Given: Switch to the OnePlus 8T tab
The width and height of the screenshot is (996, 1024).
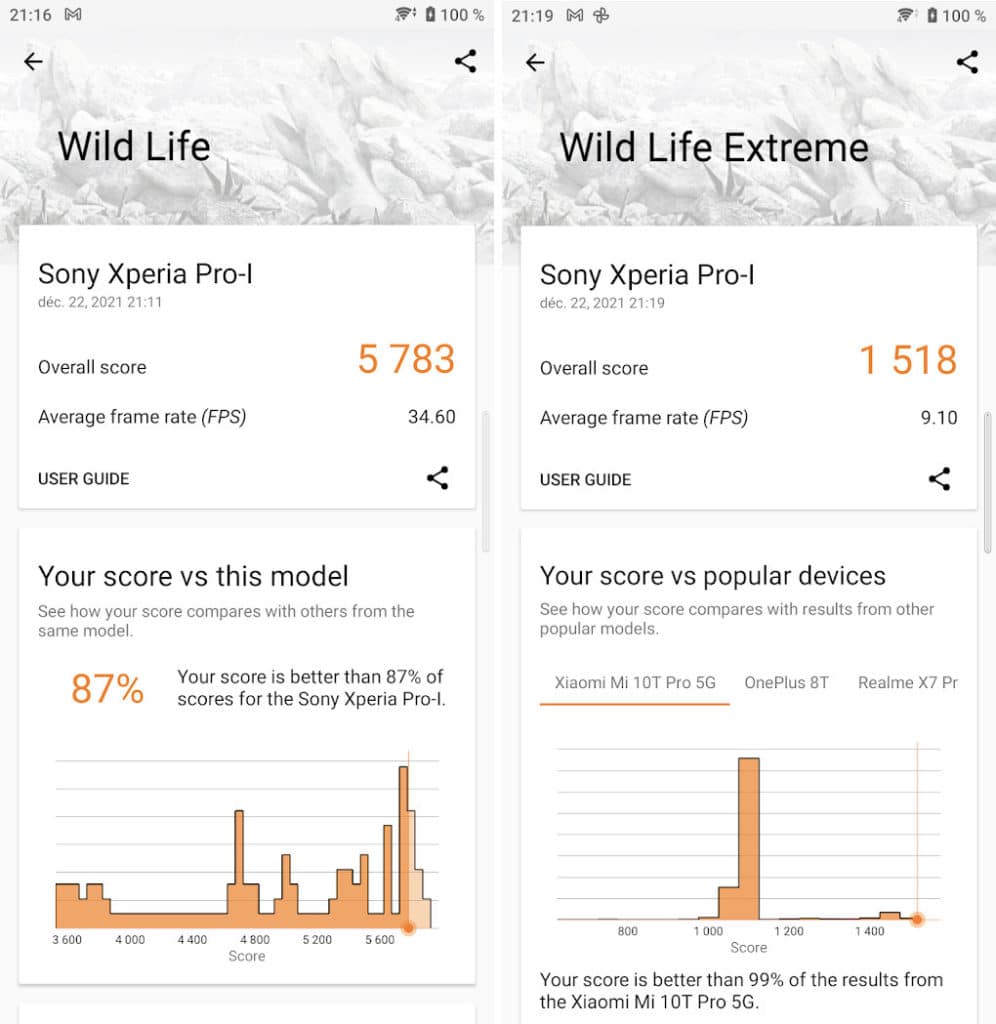Looking at the screenshot, I should [x=786, y=682].
